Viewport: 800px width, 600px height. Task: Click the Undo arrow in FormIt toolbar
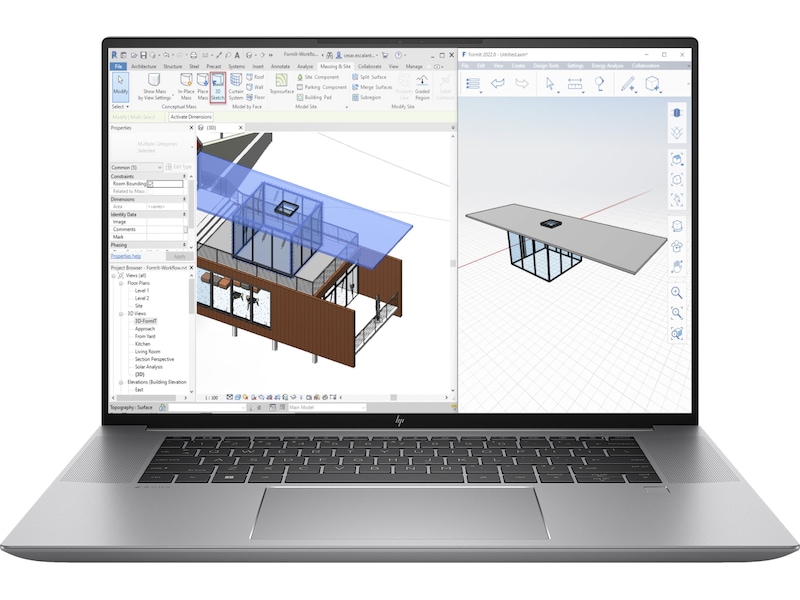(497, 85)
